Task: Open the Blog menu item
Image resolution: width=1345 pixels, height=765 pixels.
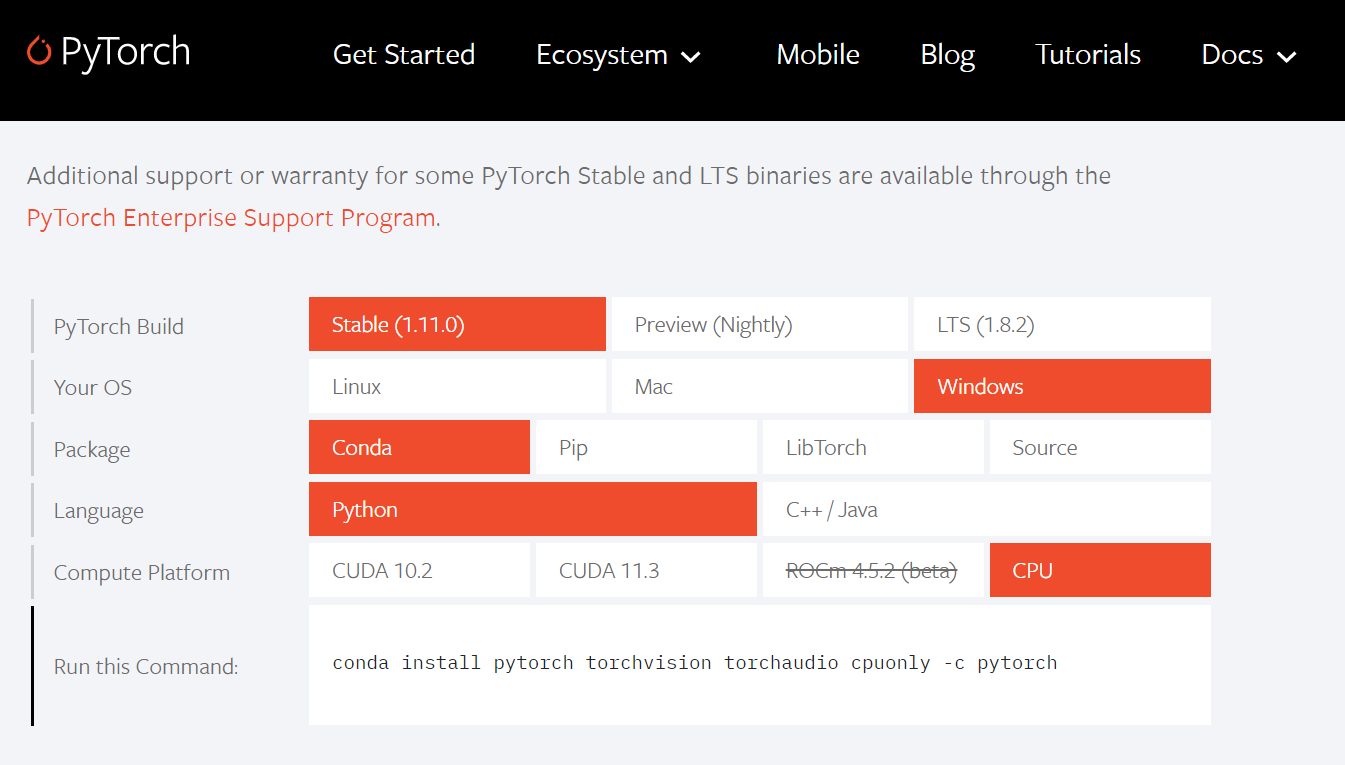Action: pos(947,54)
